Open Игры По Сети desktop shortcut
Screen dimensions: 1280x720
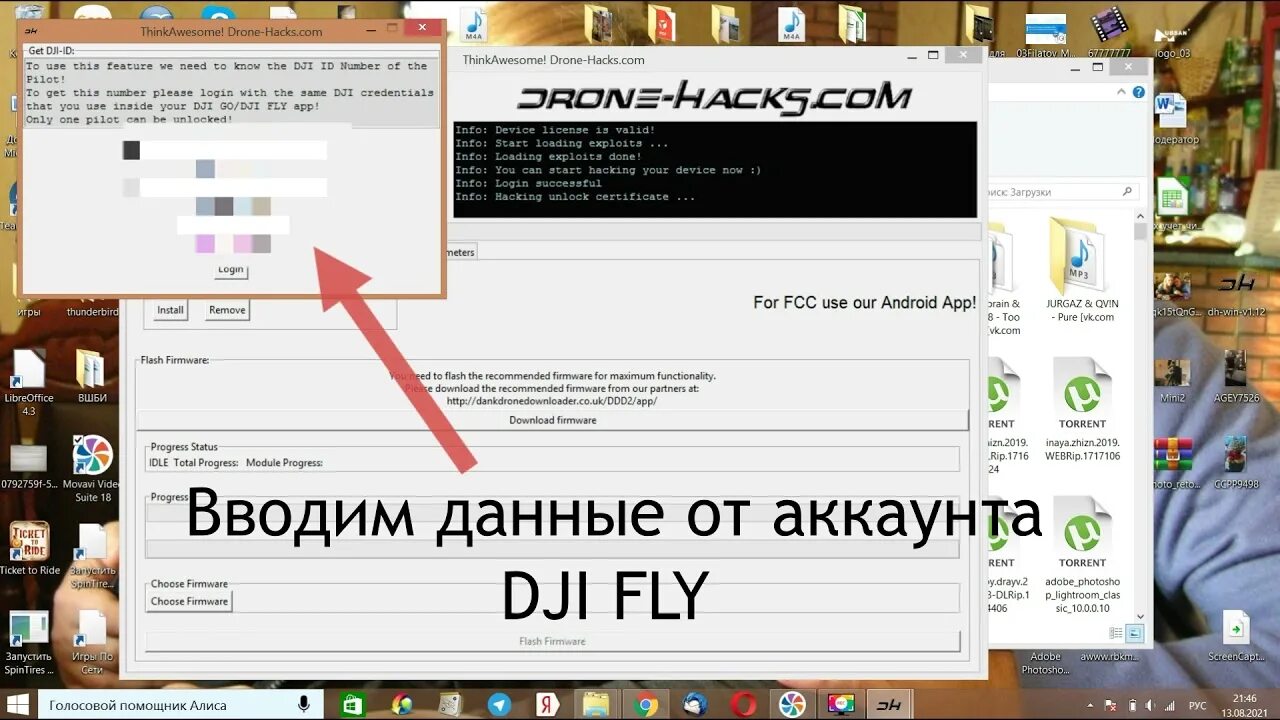[x=92, y=642]
